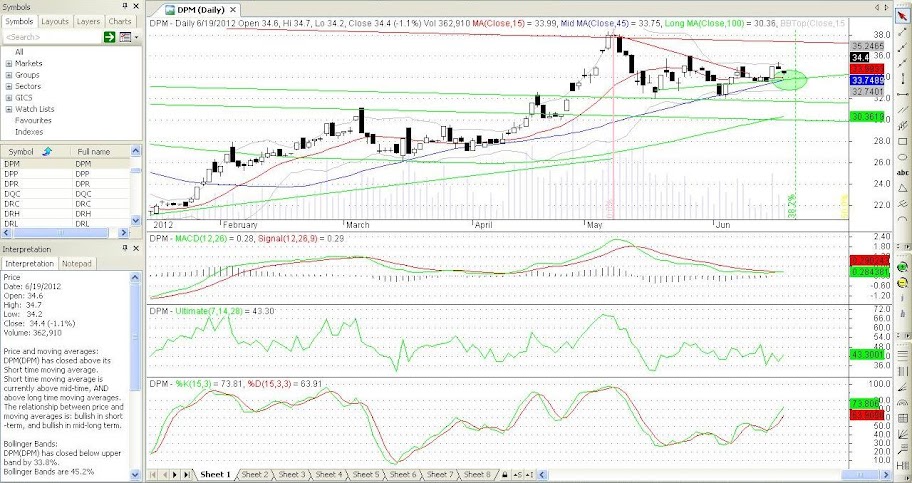Select the grid table tool
912x483 pixels.
point(903,418)
